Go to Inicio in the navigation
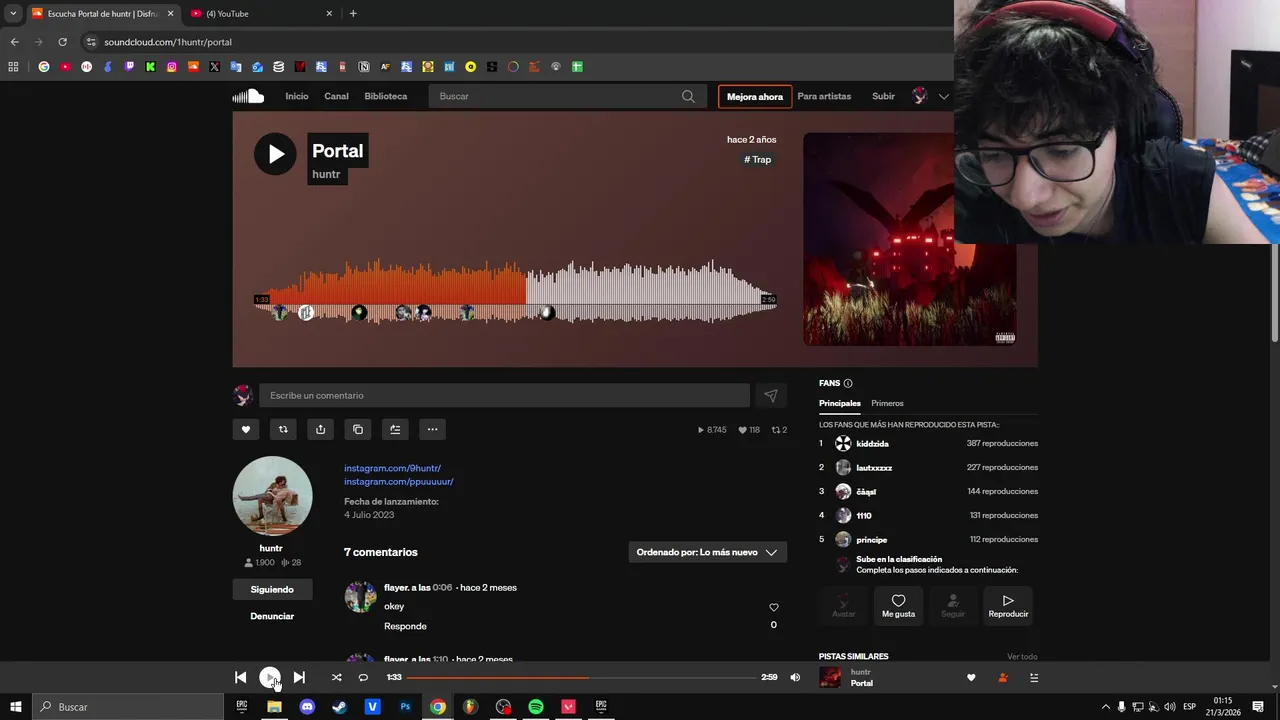Viewport: 1280px width, 720px height. (296, 96)
